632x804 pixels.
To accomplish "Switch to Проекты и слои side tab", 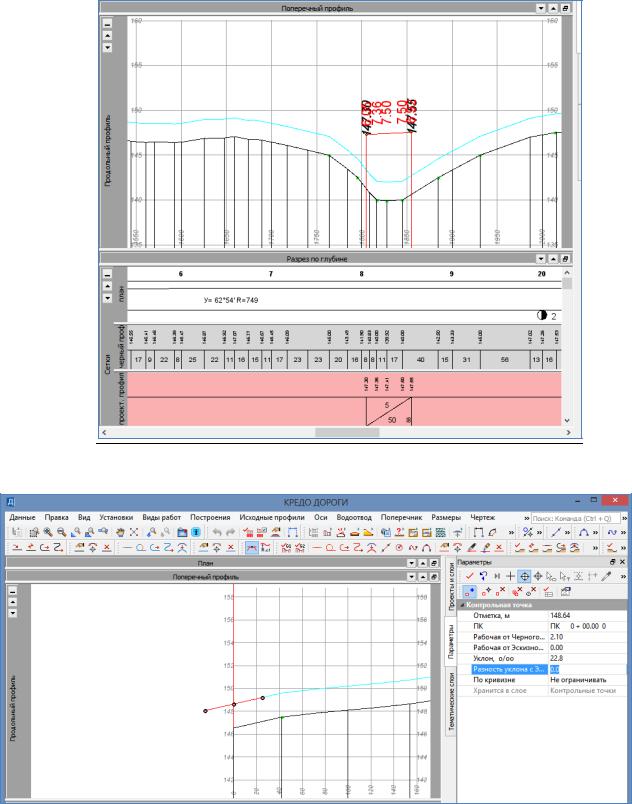I will tap(451, 586).
